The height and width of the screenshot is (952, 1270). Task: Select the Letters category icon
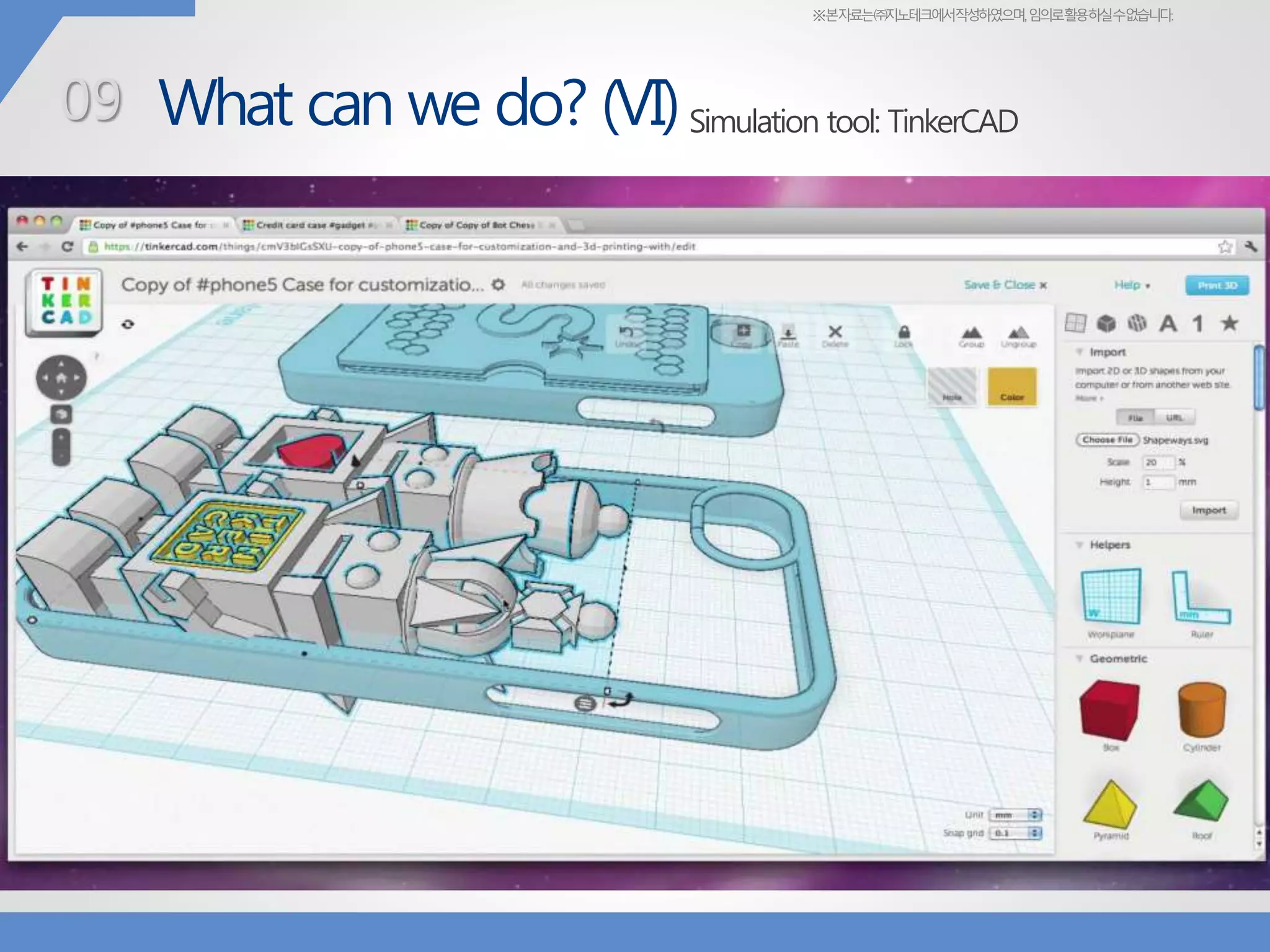(x=1168, y=323)
